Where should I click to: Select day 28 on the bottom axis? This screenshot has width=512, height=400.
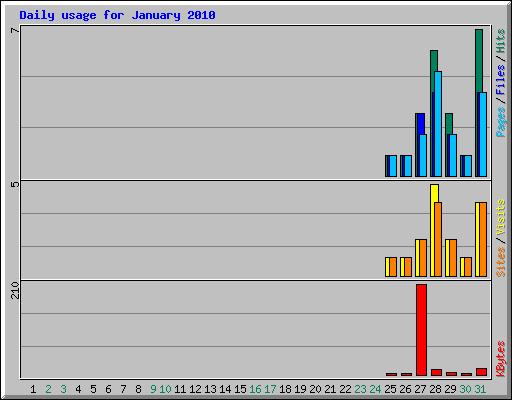(435, 389)
